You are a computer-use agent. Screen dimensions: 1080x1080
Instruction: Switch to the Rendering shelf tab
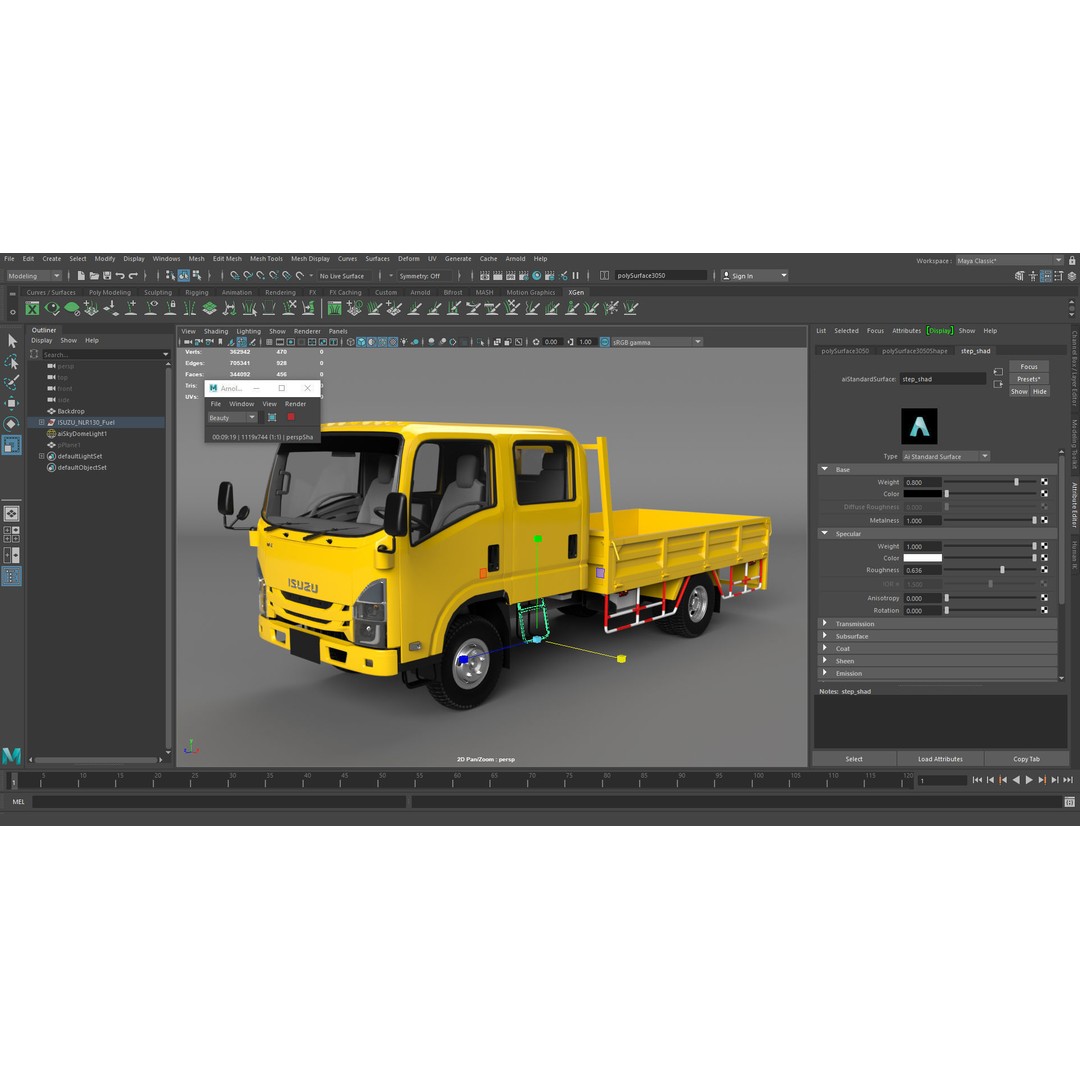pos(280,293)
